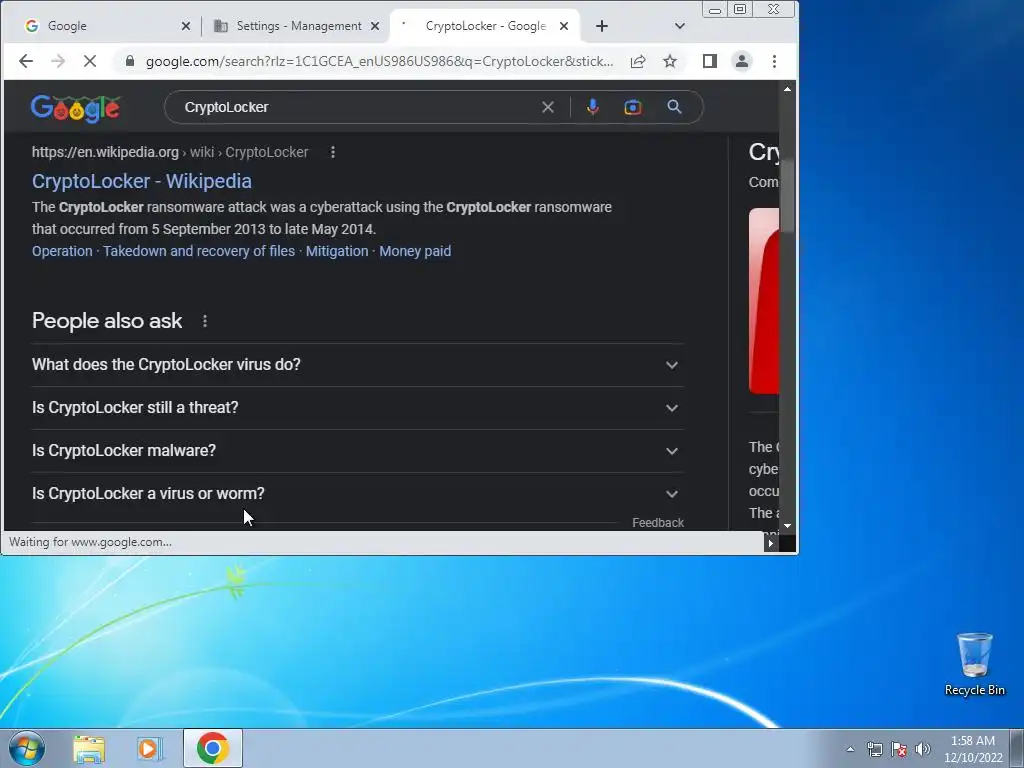Click the scrollbar down arrow

788,525
